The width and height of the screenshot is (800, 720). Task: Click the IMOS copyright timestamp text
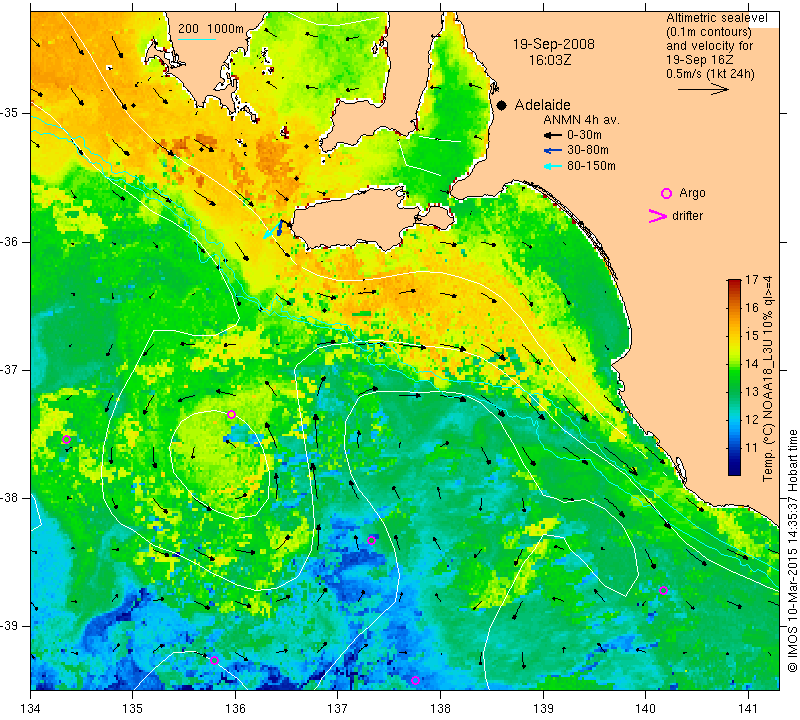click(x=792, y=550)
